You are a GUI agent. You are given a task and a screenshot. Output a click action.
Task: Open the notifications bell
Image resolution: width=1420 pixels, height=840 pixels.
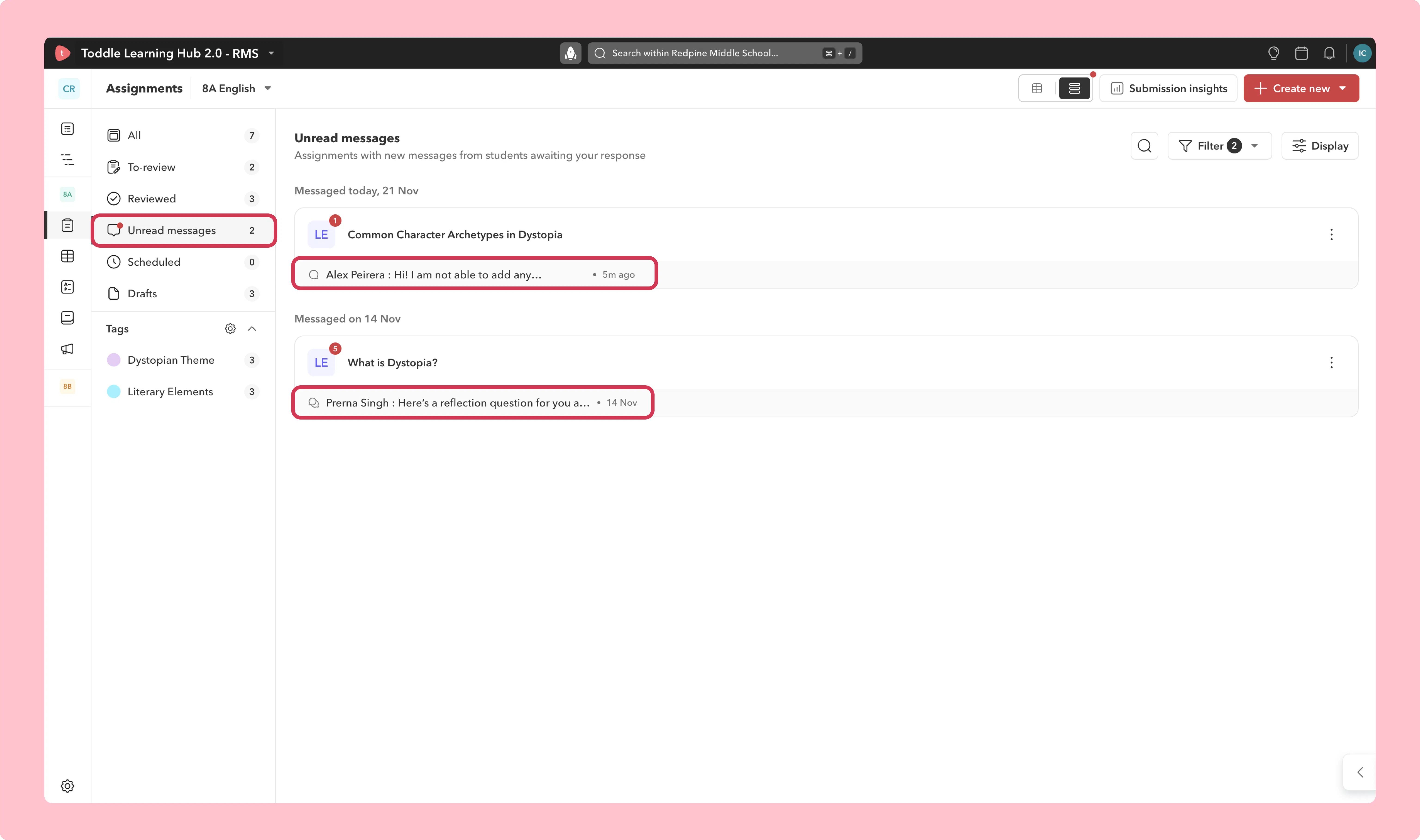pyautogui.click(x=1329, y=53)
